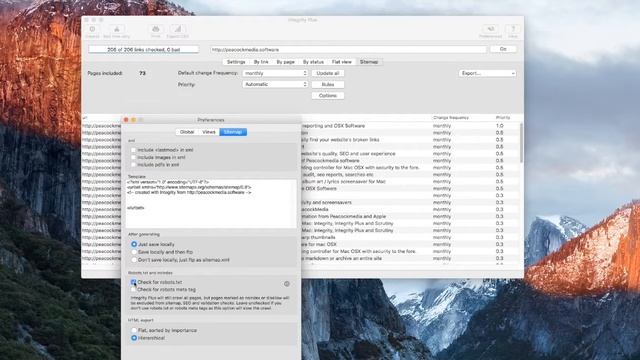Toggle the Bad links only toolbar icon
The height and width of the screenshot is (360, 640).
pyautogui.click(x=116, y=31)
